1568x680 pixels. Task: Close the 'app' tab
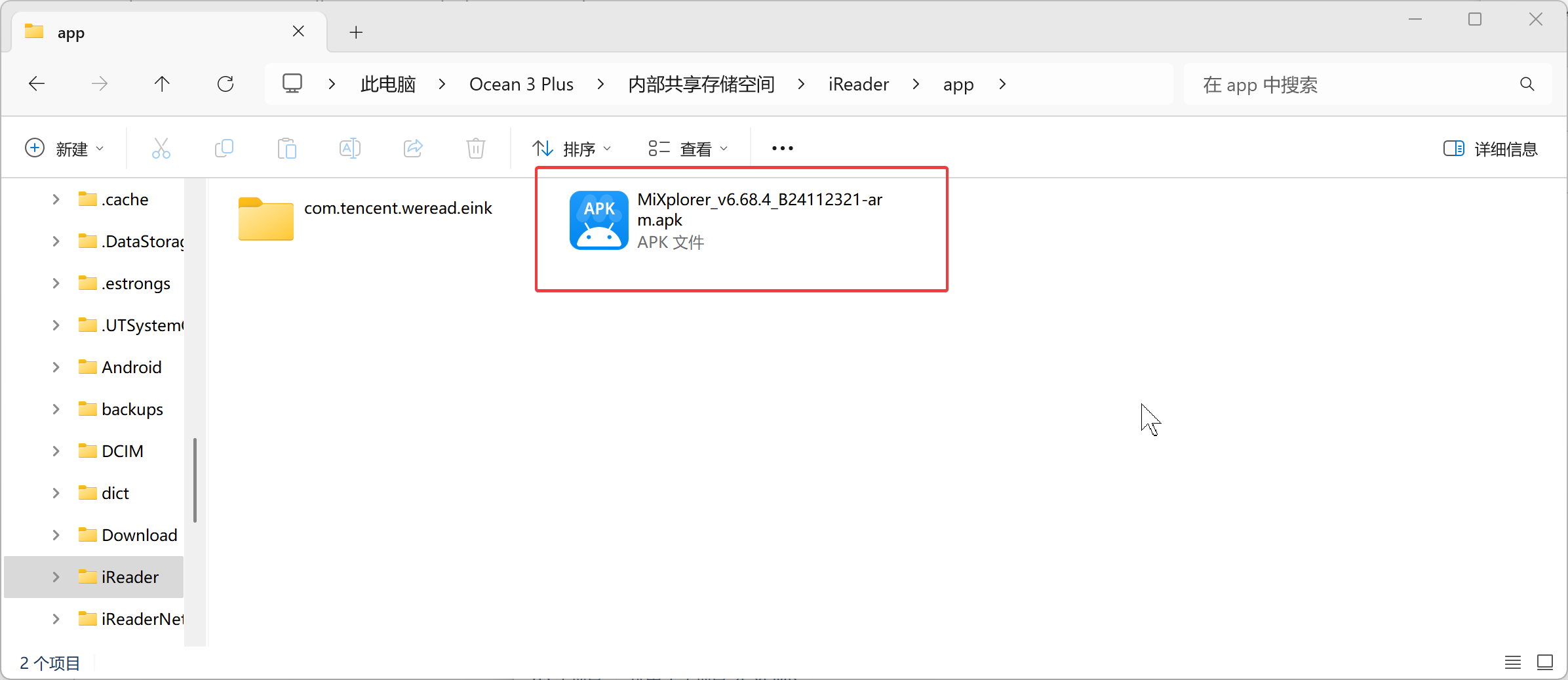point(298,31)
